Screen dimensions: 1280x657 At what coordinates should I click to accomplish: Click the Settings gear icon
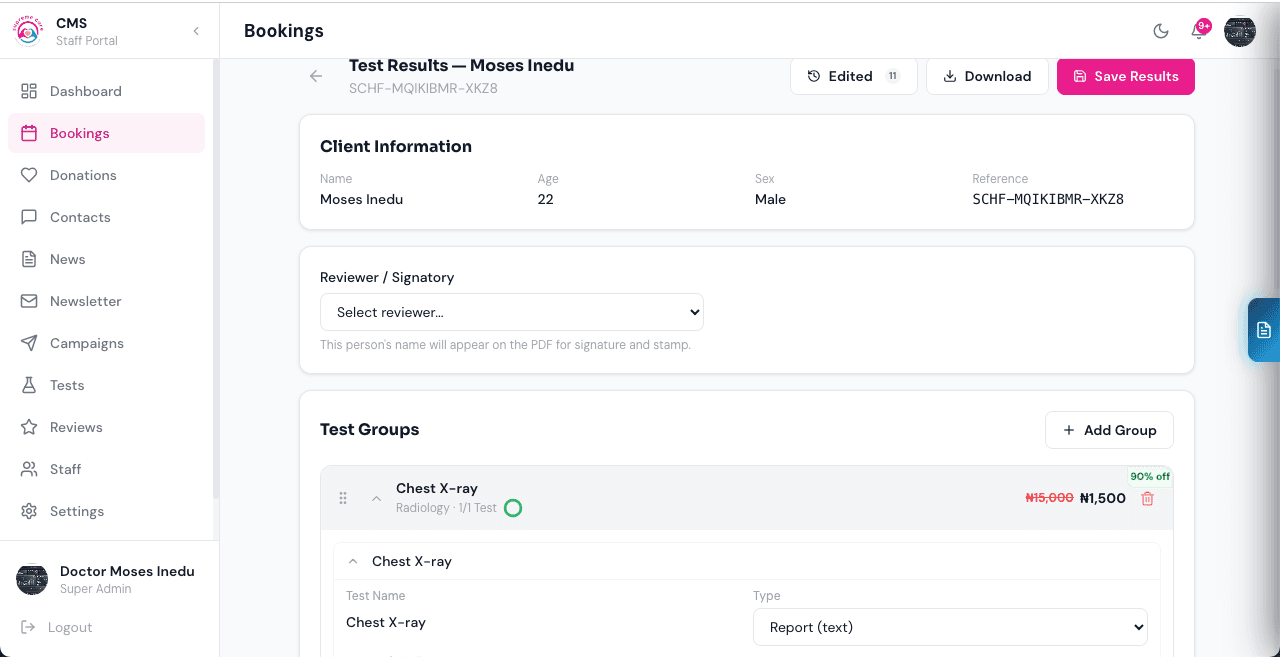(29, 511)
